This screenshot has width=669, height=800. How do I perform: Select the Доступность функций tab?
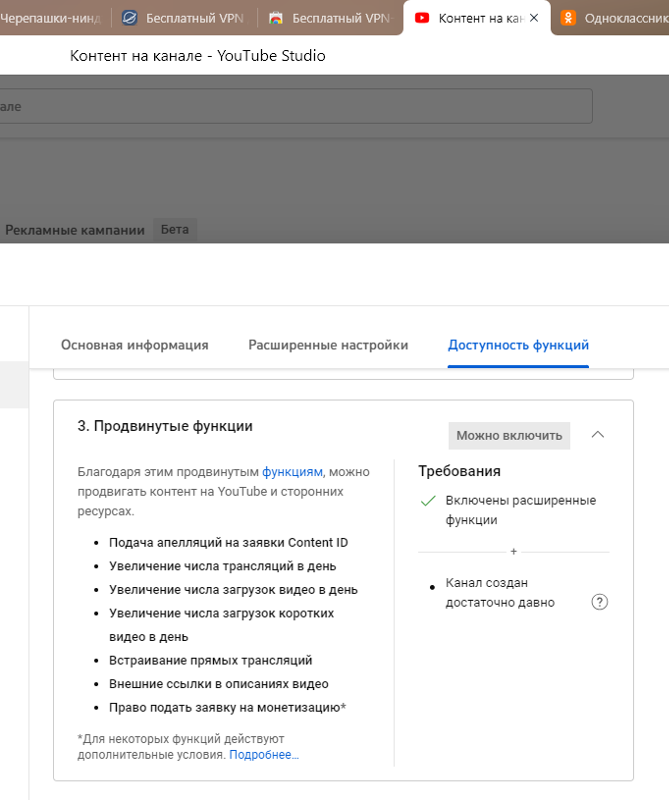pos(518,345)
